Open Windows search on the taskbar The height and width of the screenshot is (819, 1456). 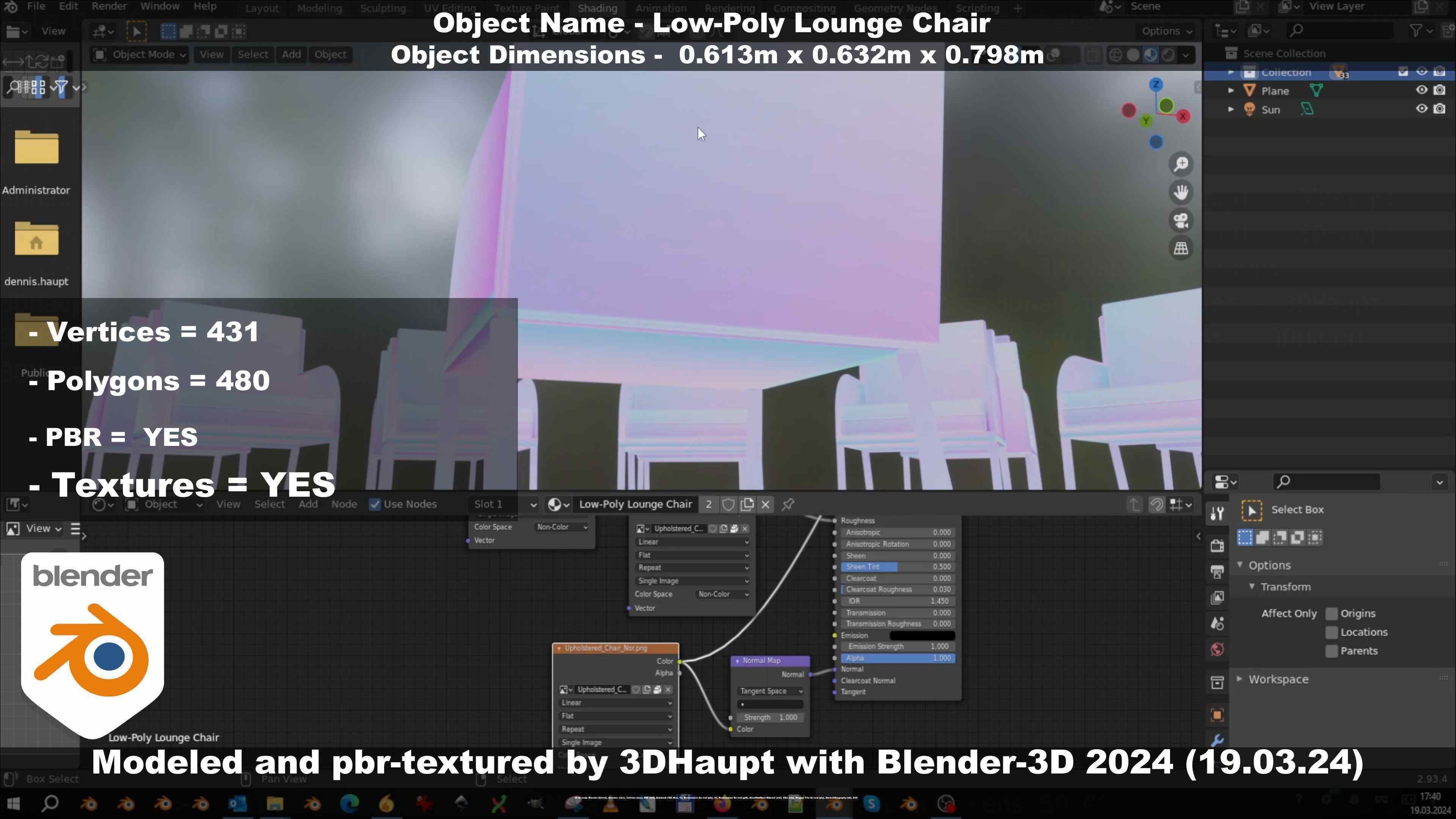point(50,803)
